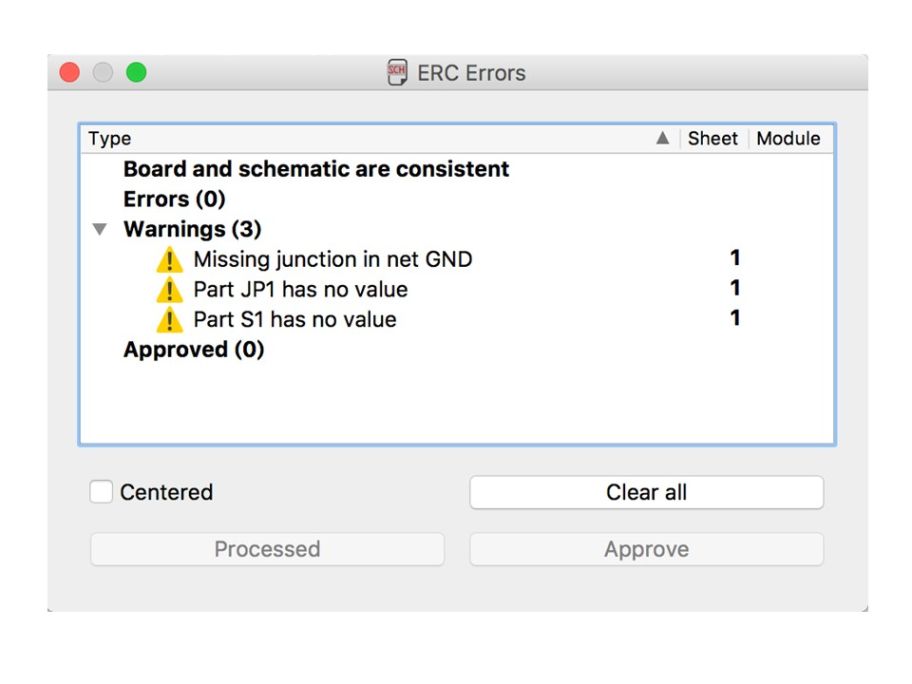The image size is (912, 684).
Task: Click the warning icon beside Part JP1
Action: (169, 290)
